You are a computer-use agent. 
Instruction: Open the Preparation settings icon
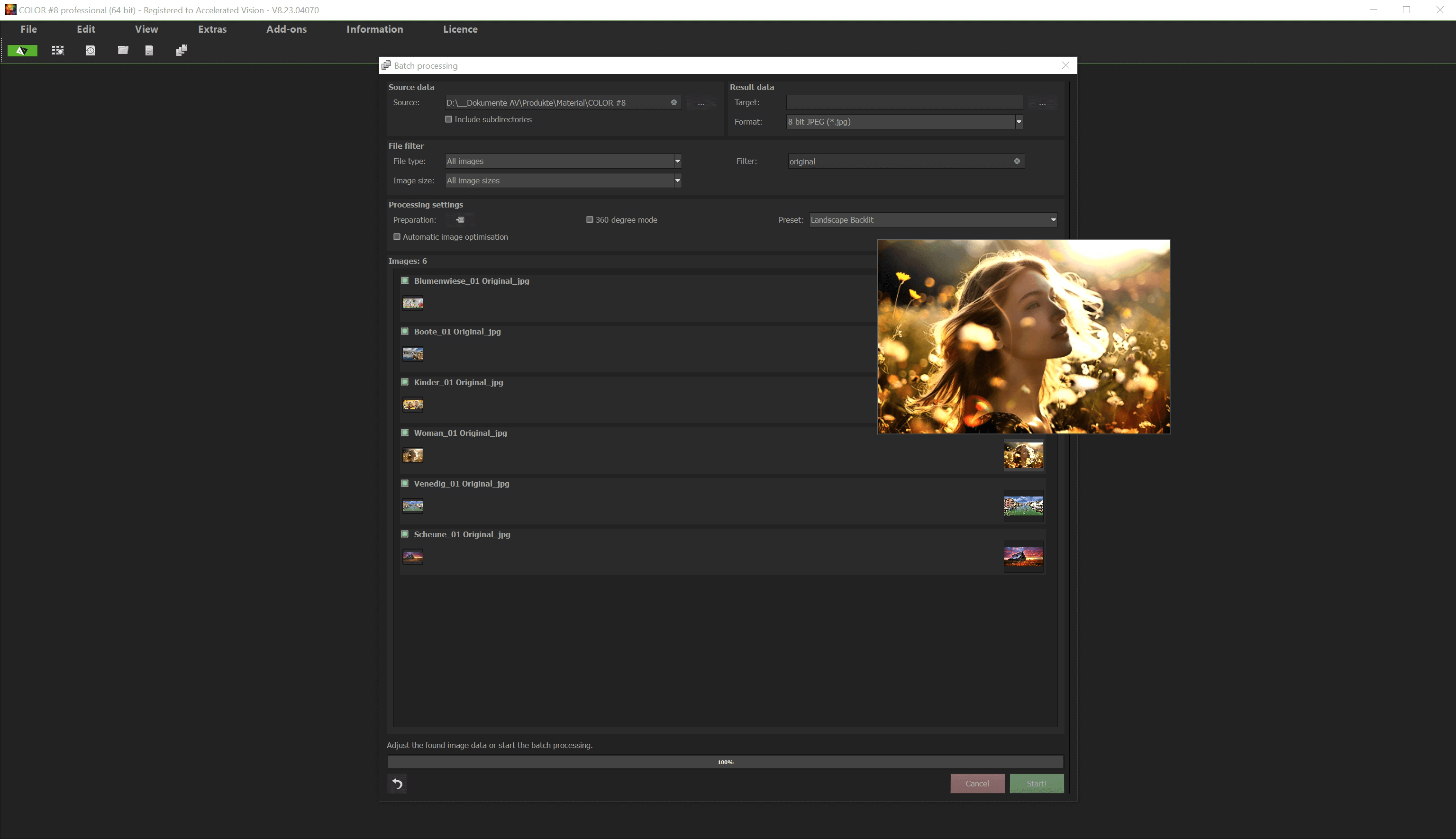459,219
